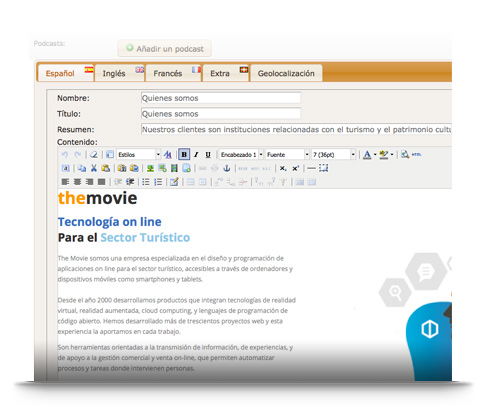Switch to the Extra tab
This screenshot has height=406, width=488.
point(226,73)
